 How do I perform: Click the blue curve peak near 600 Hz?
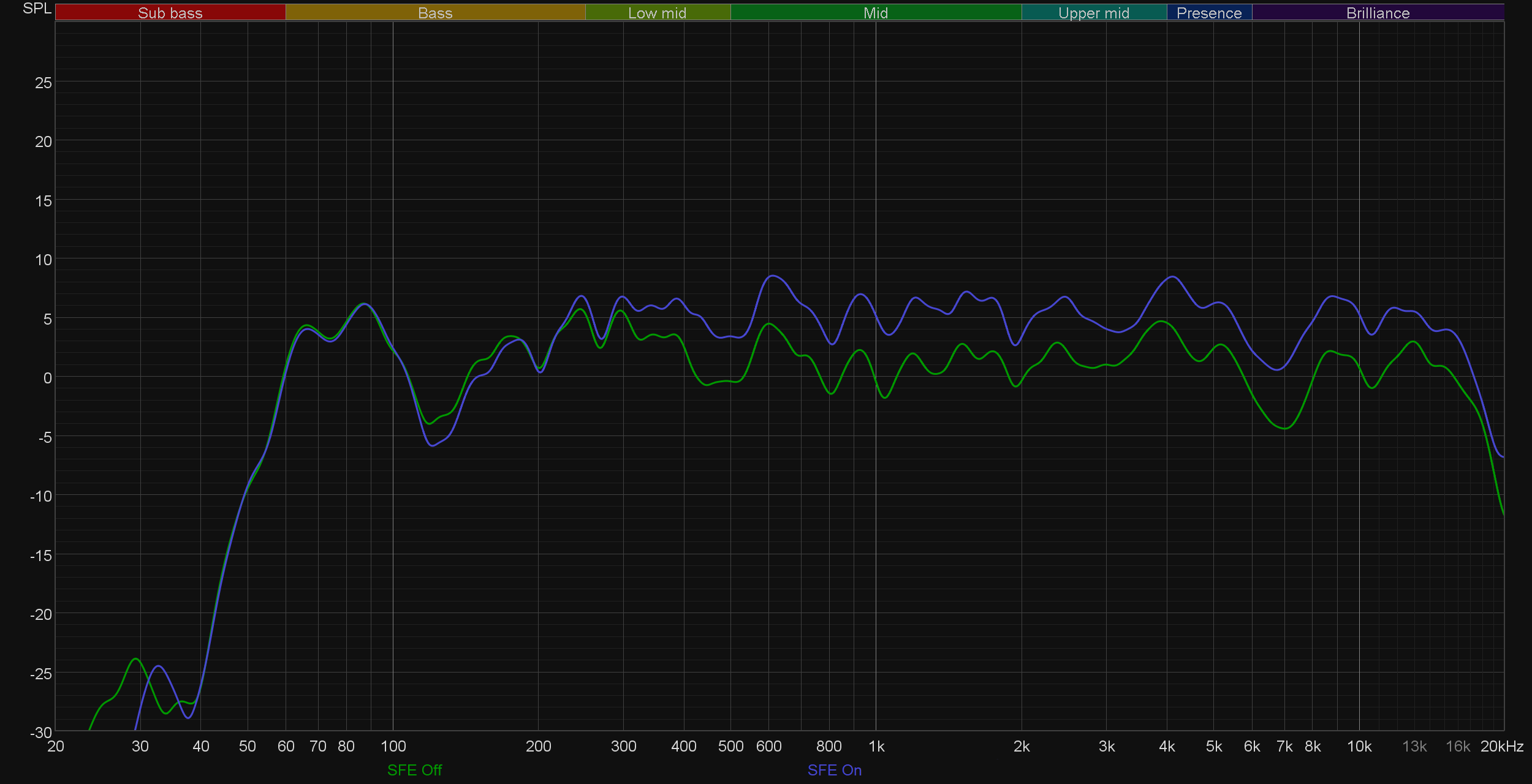pos(773,276)
